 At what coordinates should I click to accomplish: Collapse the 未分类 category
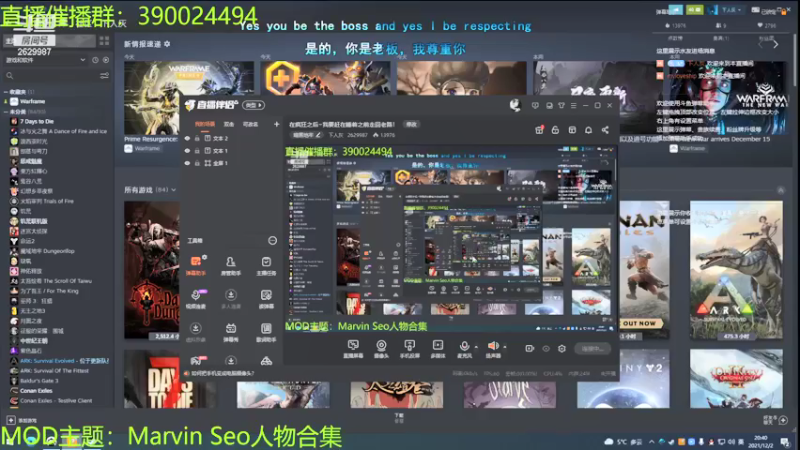[x=6, y=111]
